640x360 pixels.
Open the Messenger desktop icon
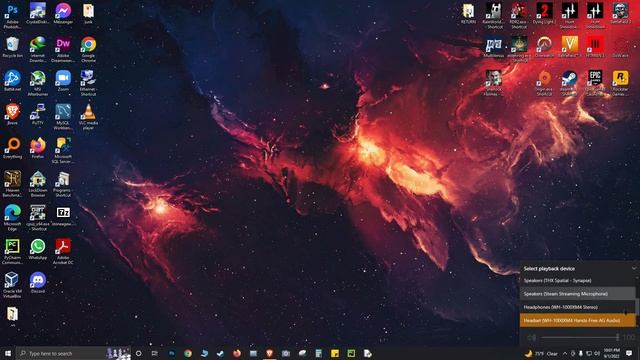click(x=63, y=14)
